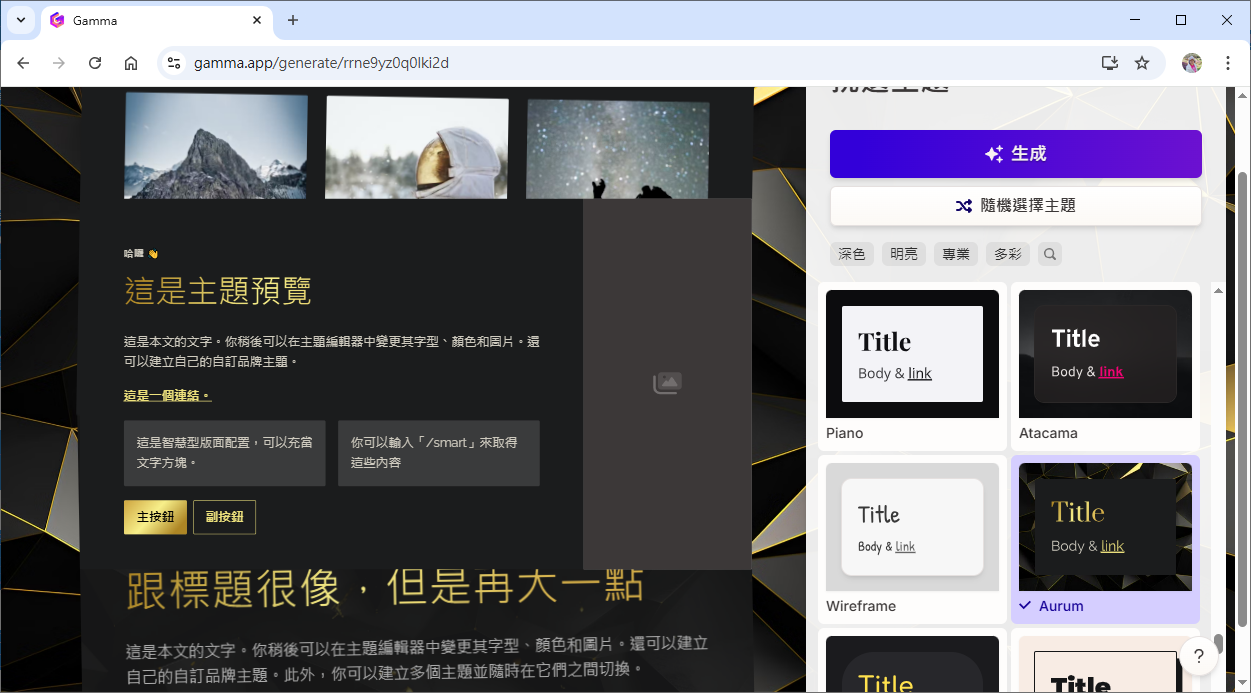Click the smart layout text box 這是智慧型版面配置

(224, 453)
